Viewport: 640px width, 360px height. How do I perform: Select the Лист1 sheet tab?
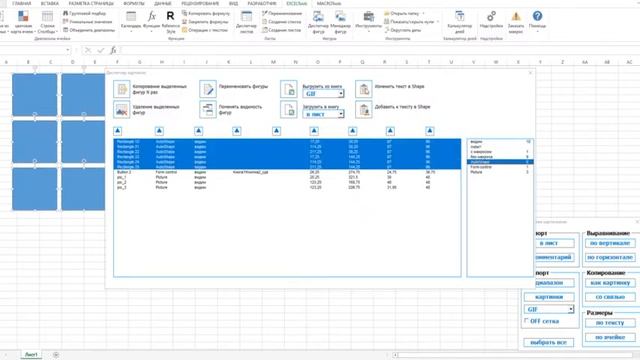[31, 354]
